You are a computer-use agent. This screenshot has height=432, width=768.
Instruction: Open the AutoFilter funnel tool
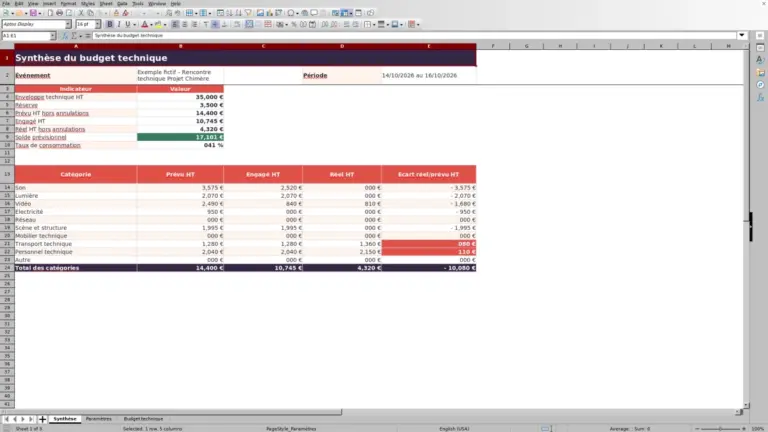click(x=248, y=13)
